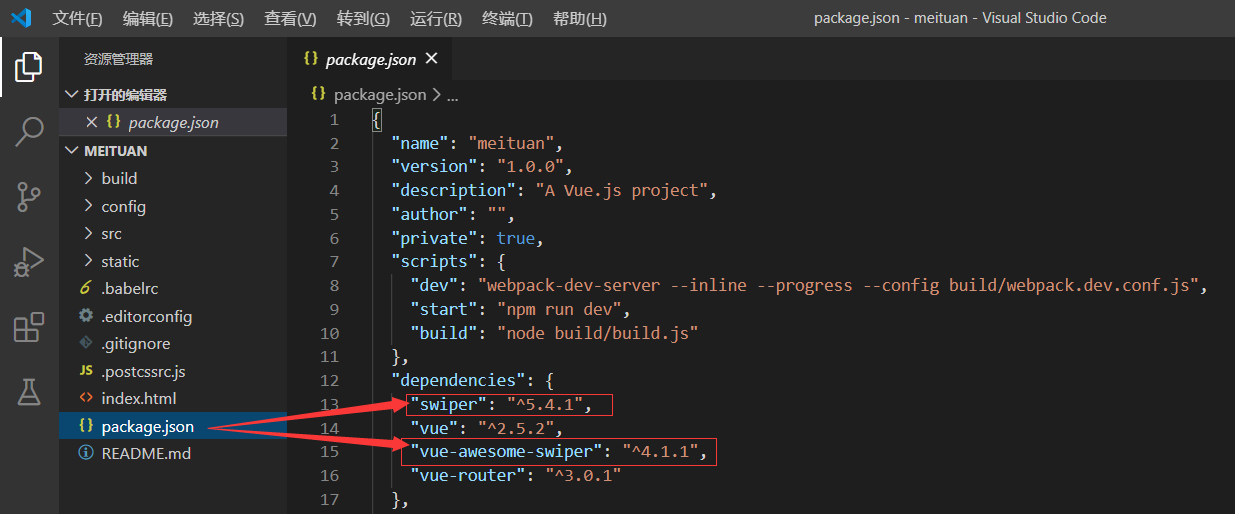
Task: Click line number 13 in gutter
Action: point(330,404)
